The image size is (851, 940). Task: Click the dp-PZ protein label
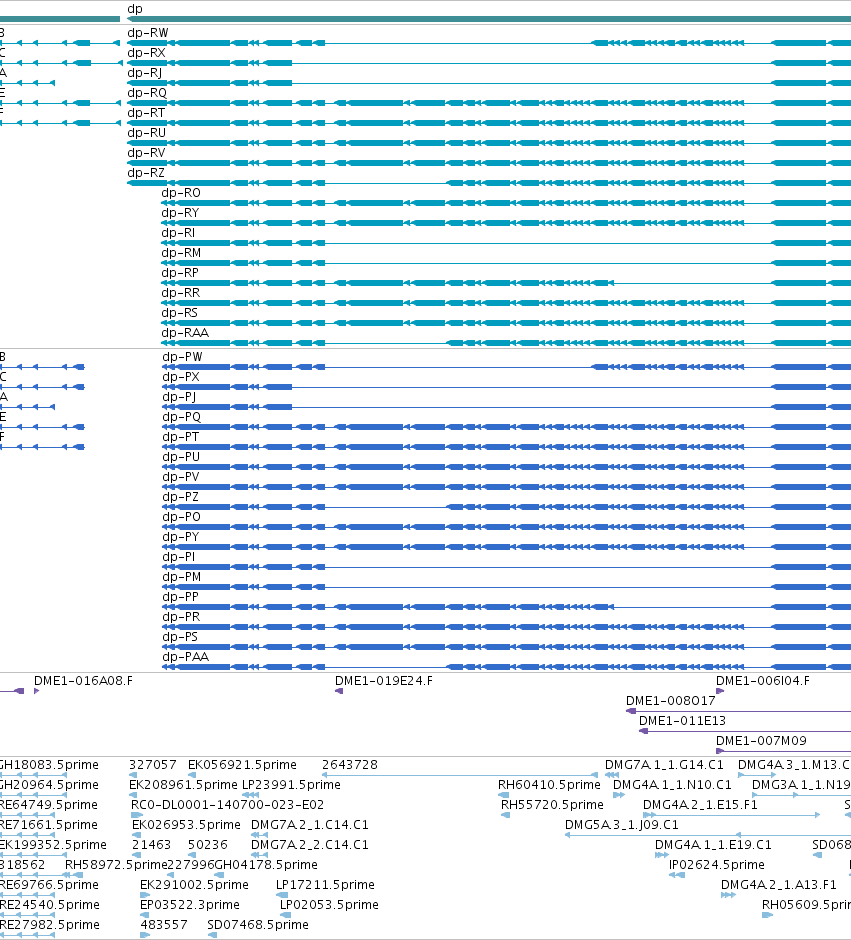coord(180,497)
